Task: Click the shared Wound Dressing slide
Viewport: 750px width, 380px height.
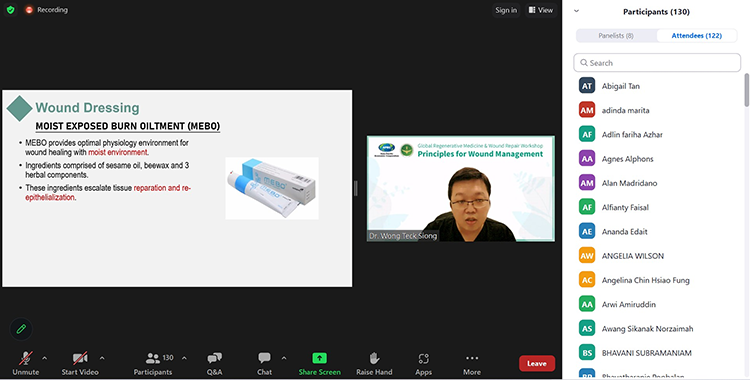Action: coord(177,189)
